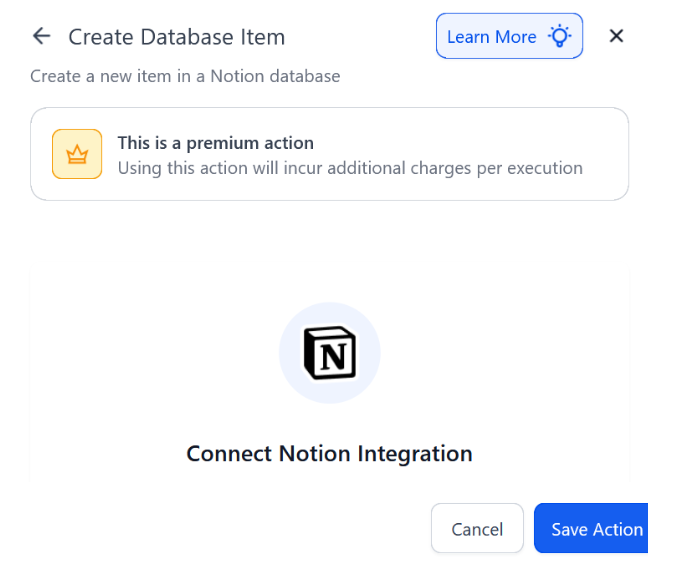Close the Create Database Item panel

point(616,37)
